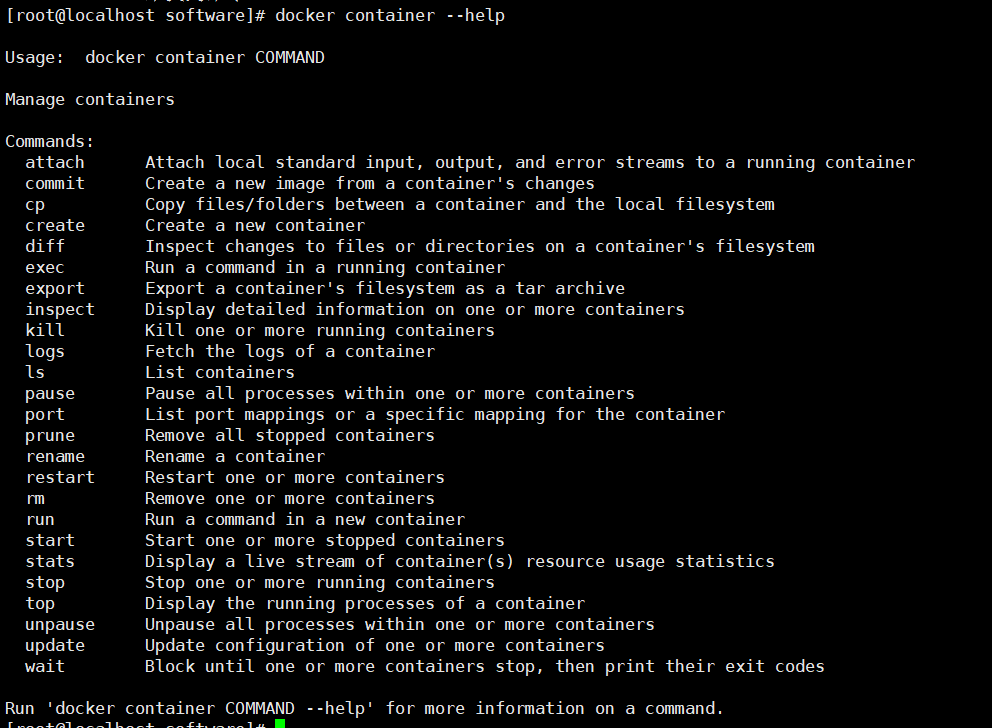The width and height of the screenshot is (992, 728).
Task: Click the green terminal cursor block
Action: 280,723
